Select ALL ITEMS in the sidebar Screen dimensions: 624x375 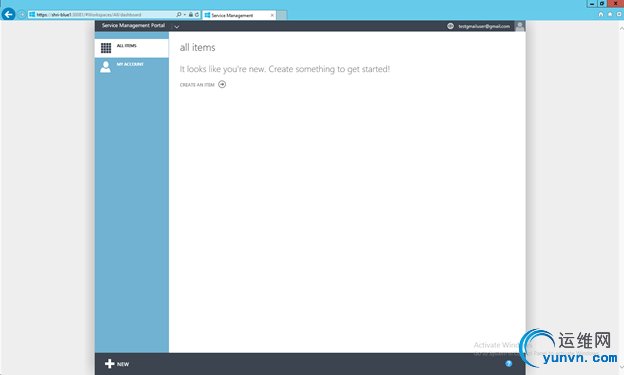click(x=132, y=48)
